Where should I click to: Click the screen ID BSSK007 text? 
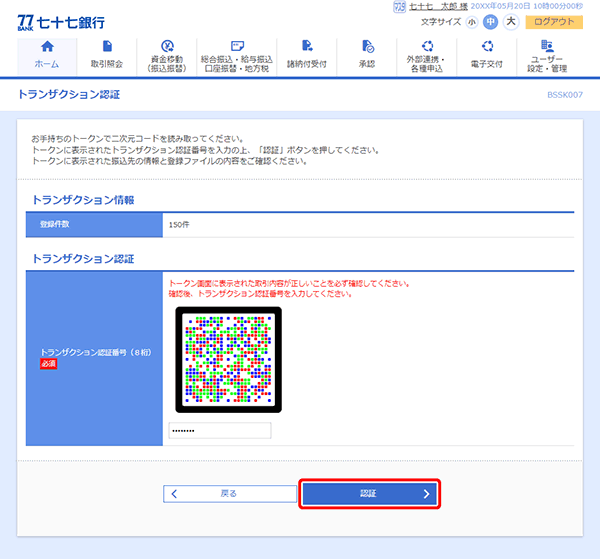565,95
